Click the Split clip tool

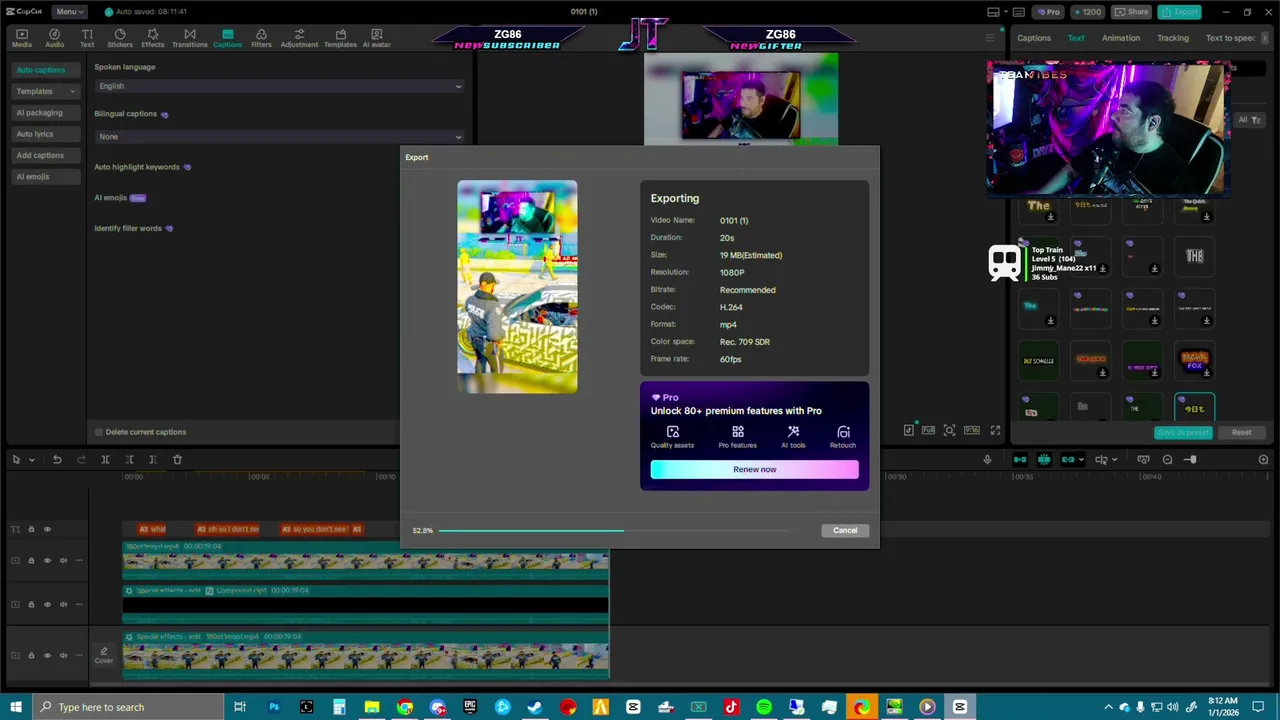tap(105, 459)
